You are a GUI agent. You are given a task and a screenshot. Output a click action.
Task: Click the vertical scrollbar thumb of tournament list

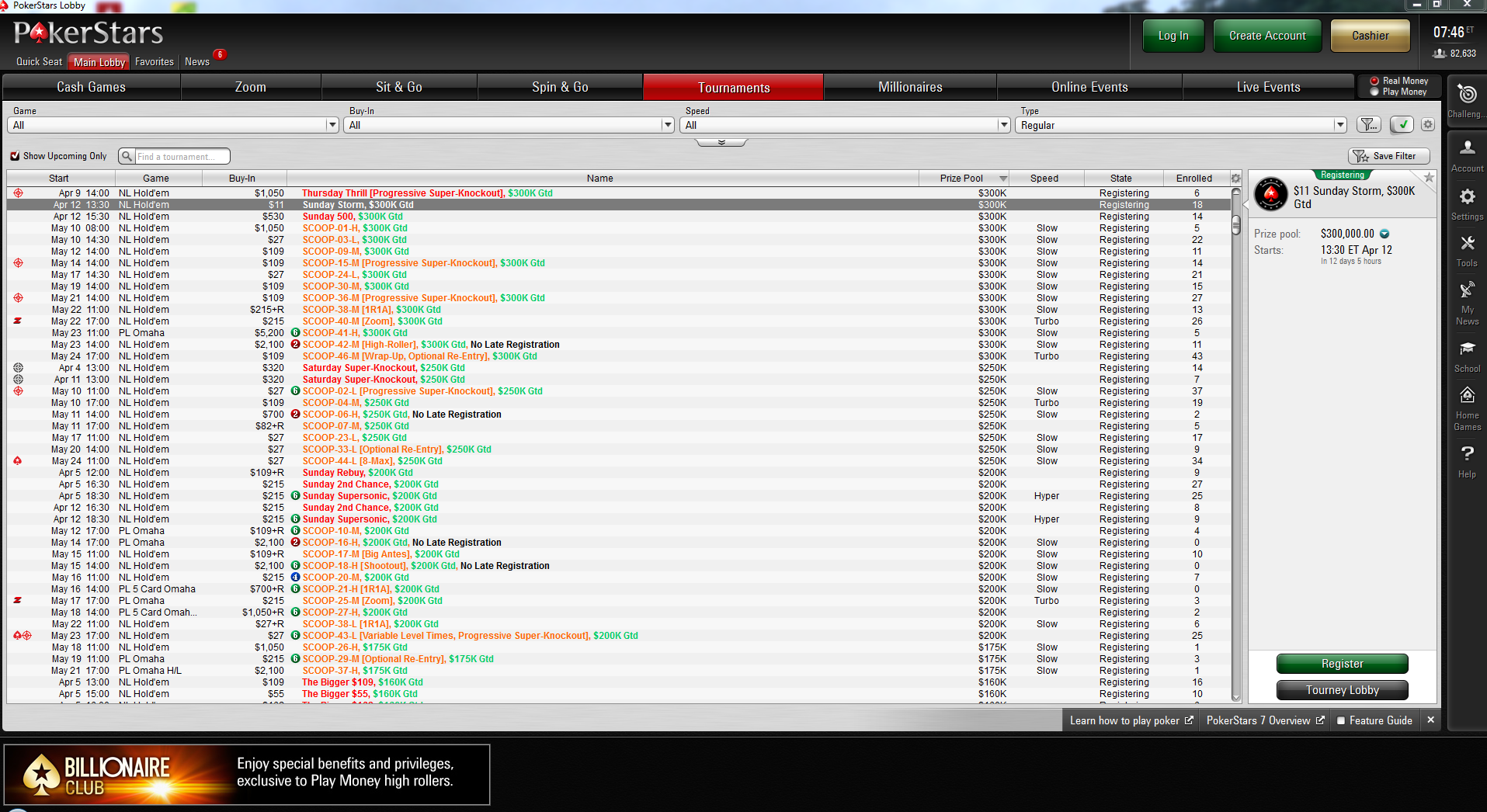(x=1235, y=225)
